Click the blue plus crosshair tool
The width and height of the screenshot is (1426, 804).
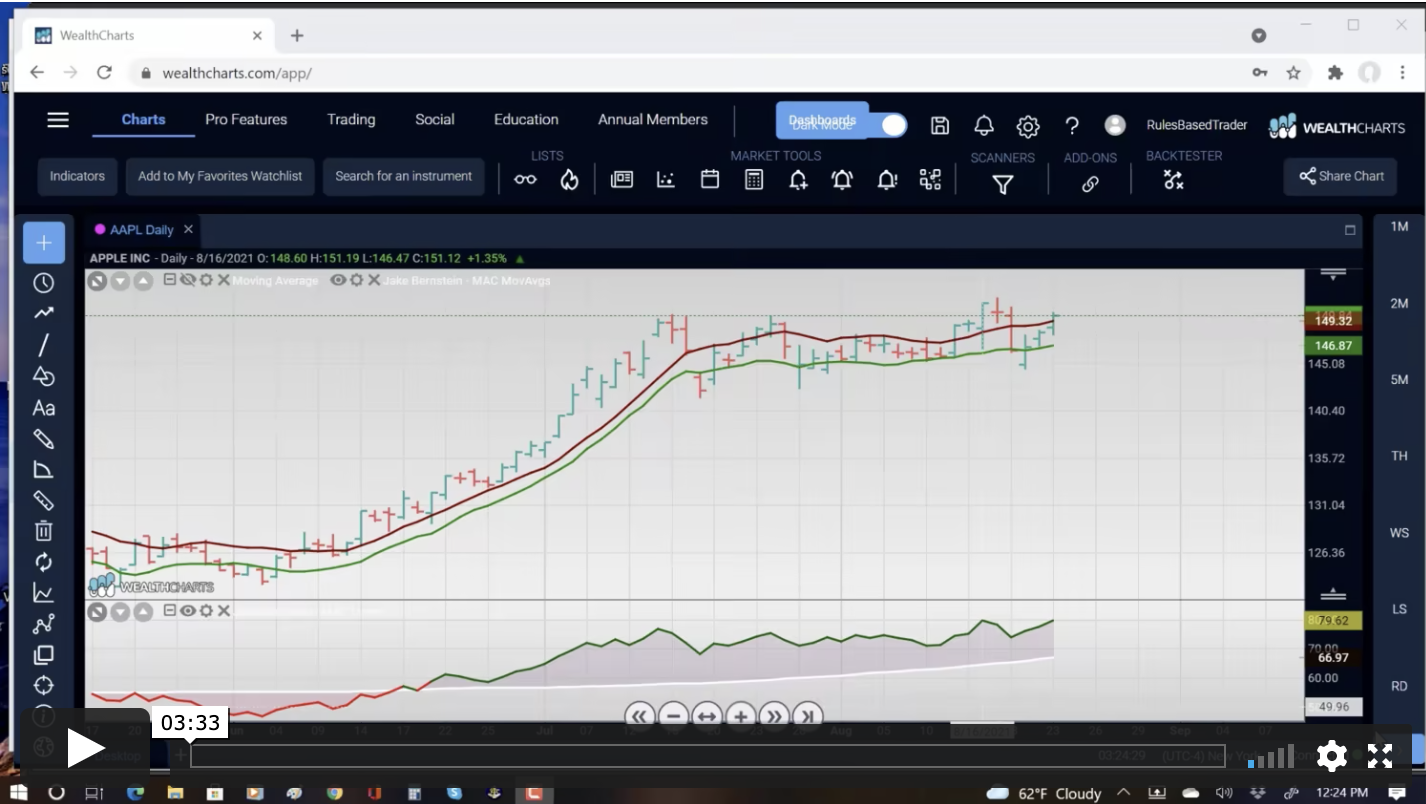click(44, 243)
